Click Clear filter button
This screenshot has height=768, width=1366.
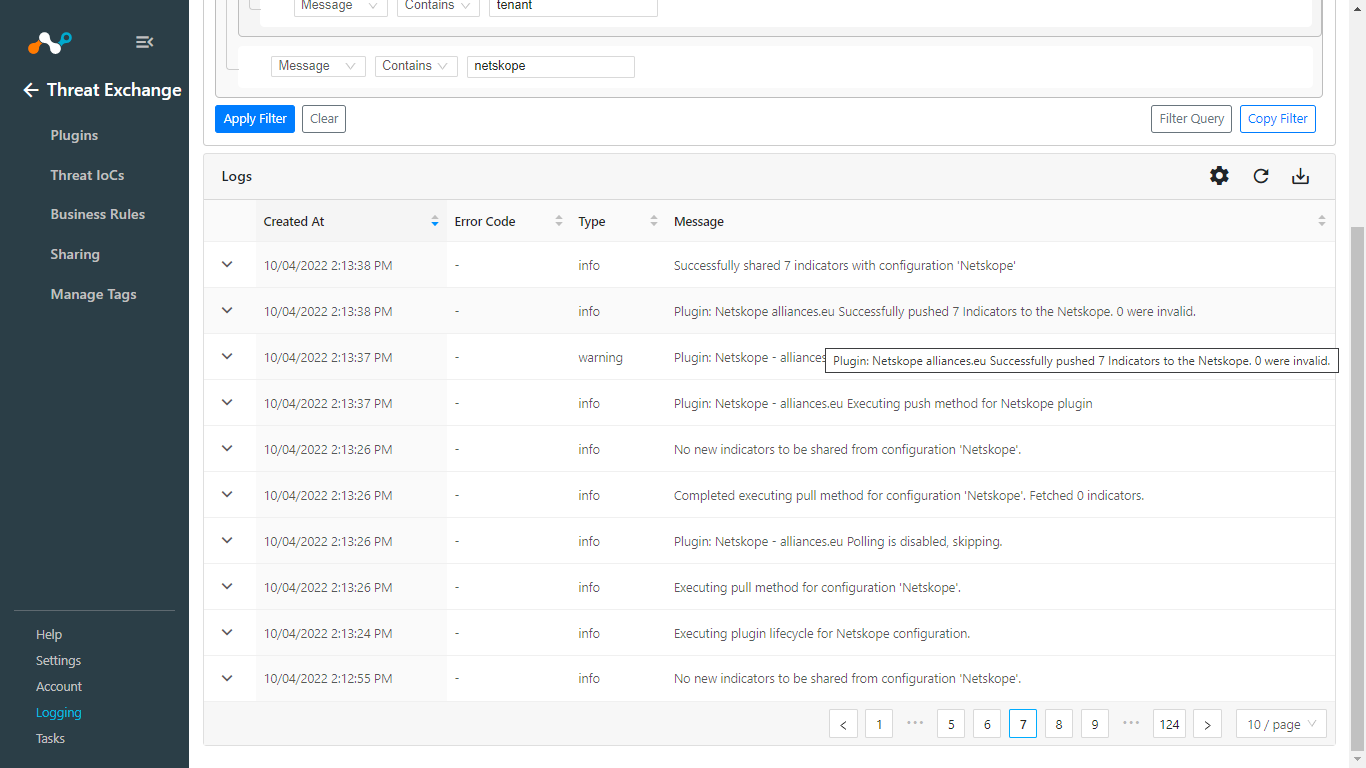324,119
